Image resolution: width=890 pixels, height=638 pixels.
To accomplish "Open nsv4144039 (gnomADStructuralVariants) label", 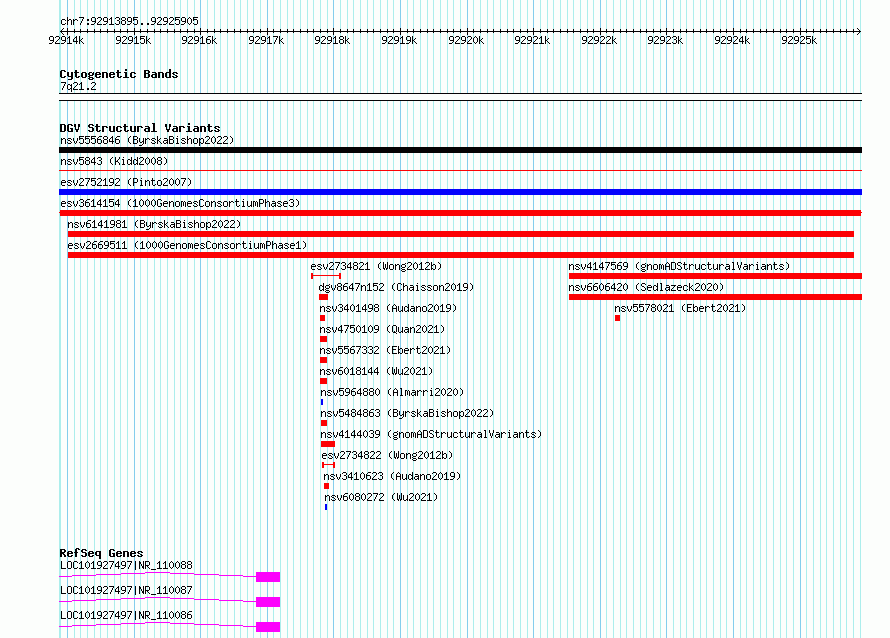I will tap(431, 434).
